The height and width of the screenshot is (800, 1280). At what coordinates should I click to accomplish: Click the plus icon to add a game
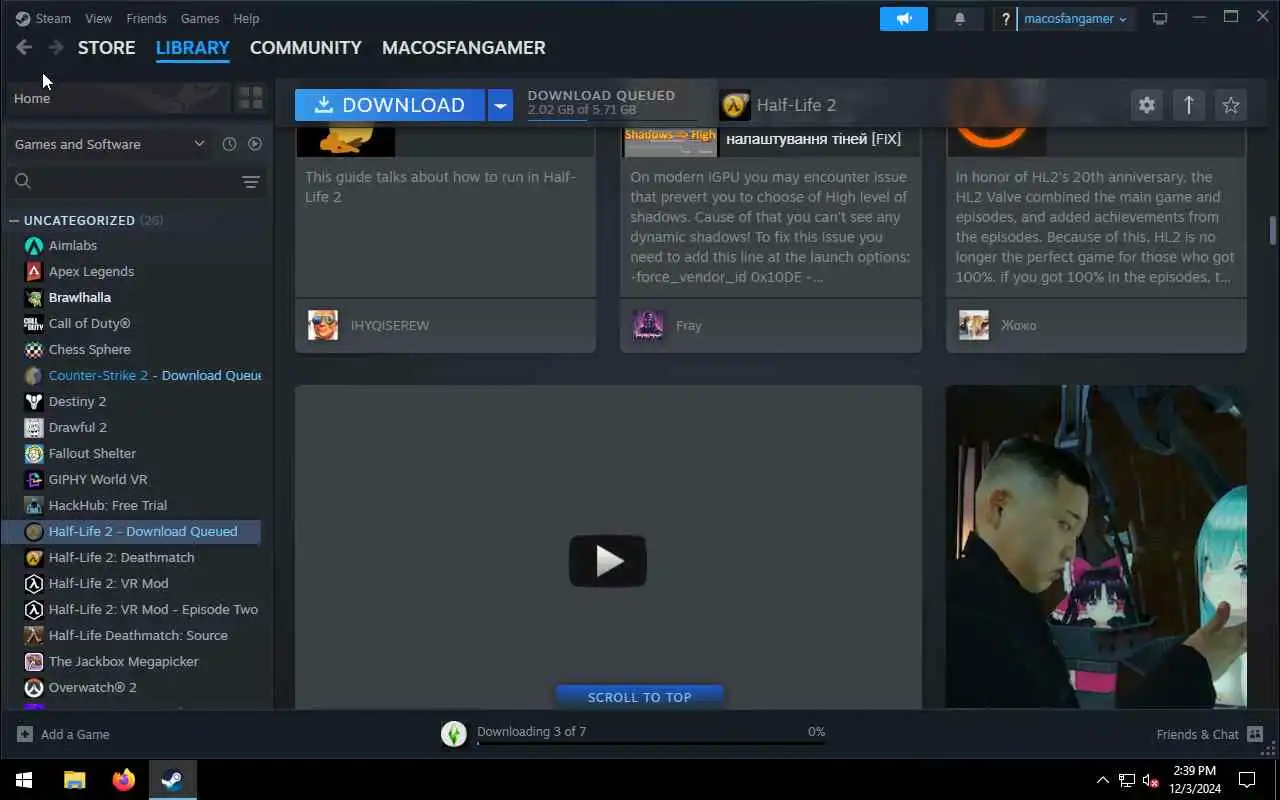[x=25, y=734]
